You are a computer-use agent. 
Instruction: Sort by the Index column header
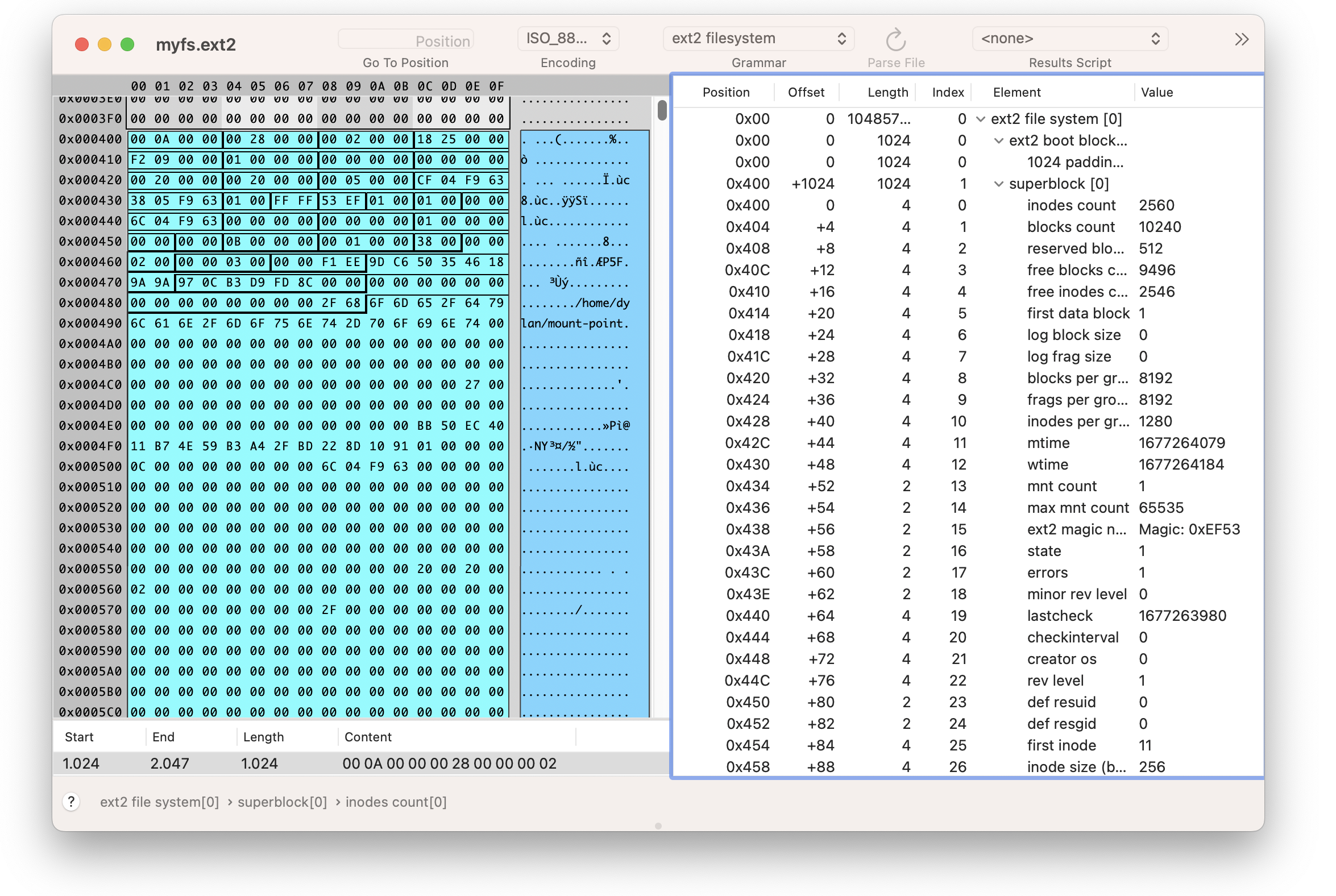click(948, 92)
